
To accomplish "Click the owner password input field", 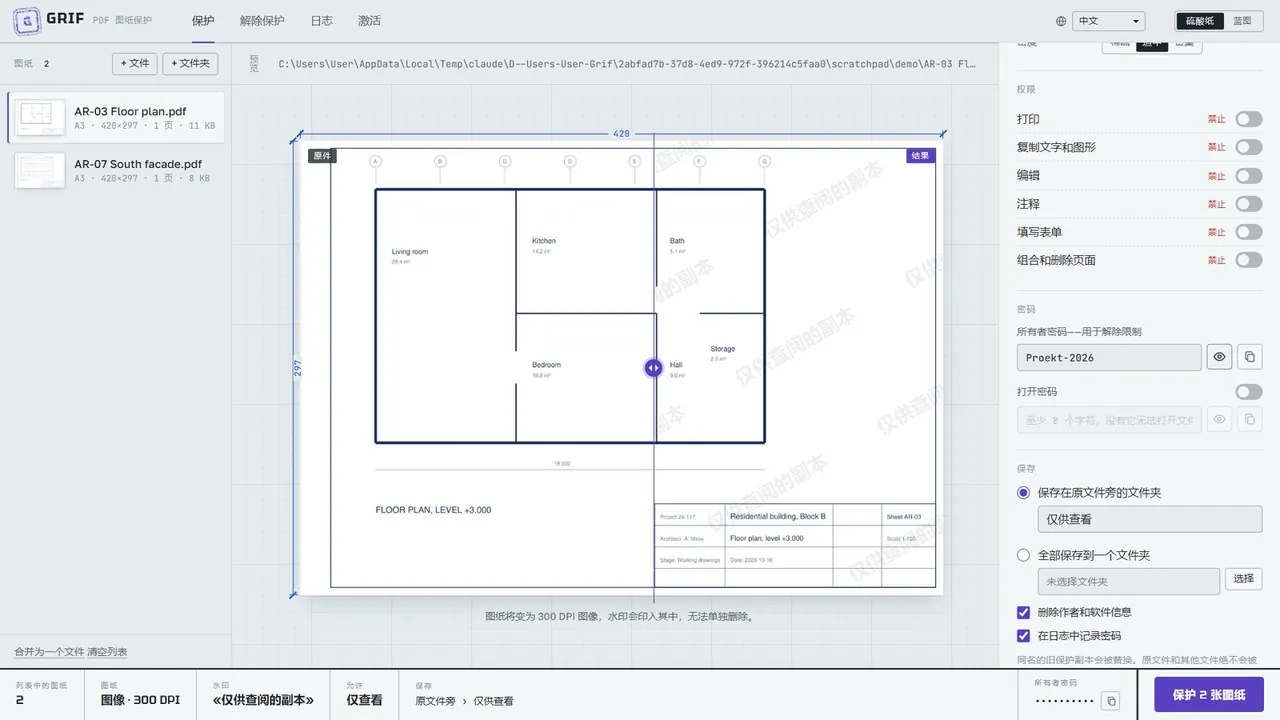I will [1109, 357].
